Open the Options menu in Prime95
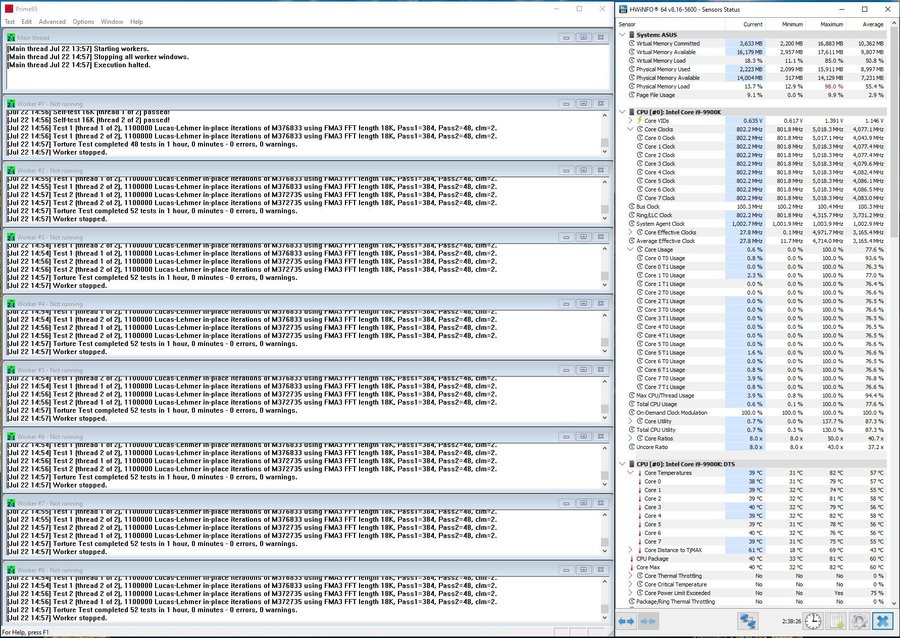Screen dimensions: 900x638 coord(83,22)
